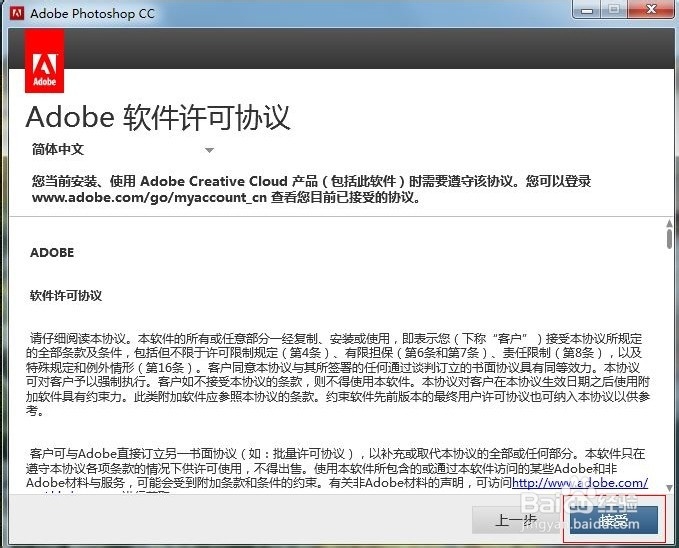The height and width of the screenshot is (548, 679).
Task: Click the paragraph starting 请仔细阅读本协议
Action: [x=338, y=374]
